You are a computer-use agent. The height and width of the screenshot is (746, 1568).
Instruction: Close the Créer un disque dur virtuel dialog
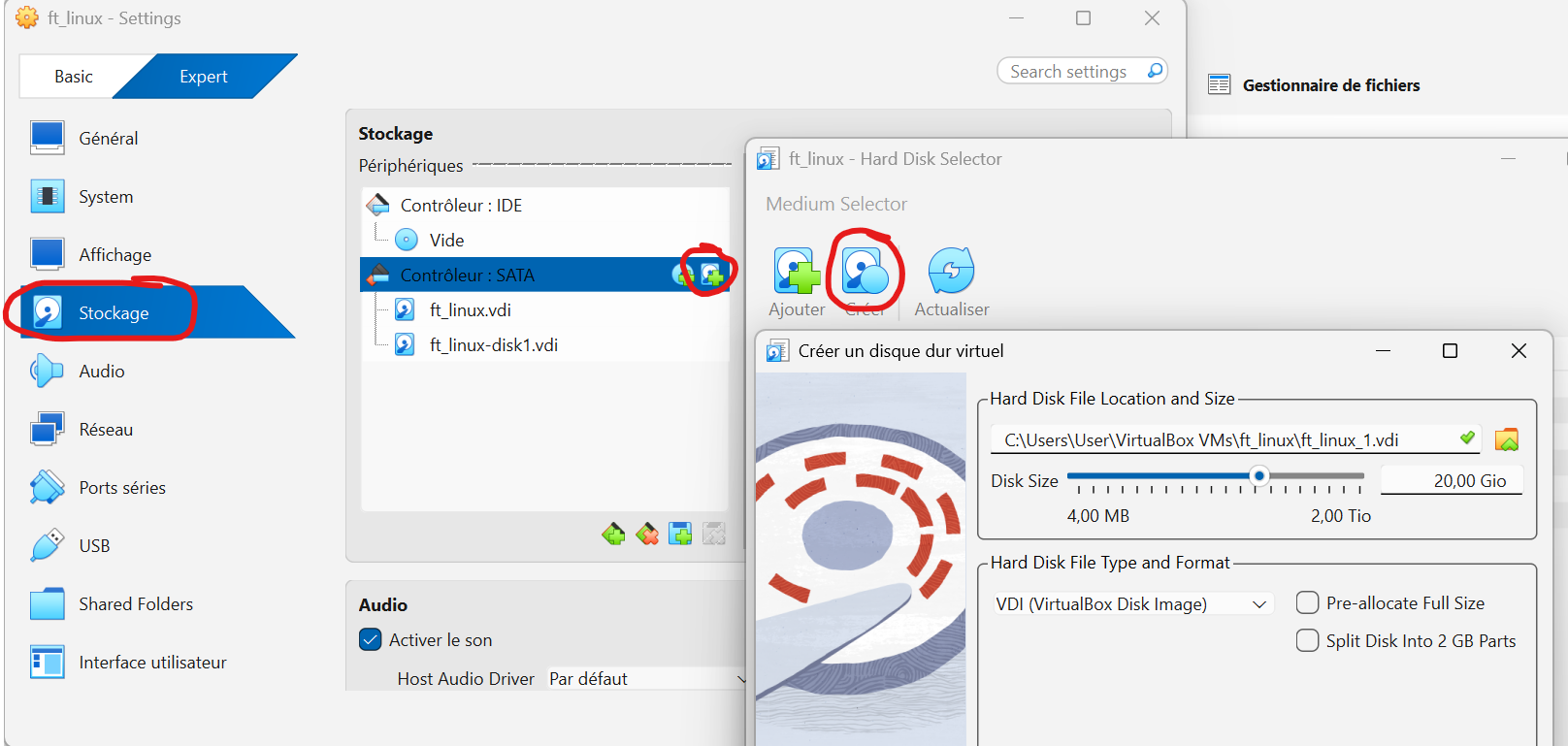click(x=1519, y=351)
